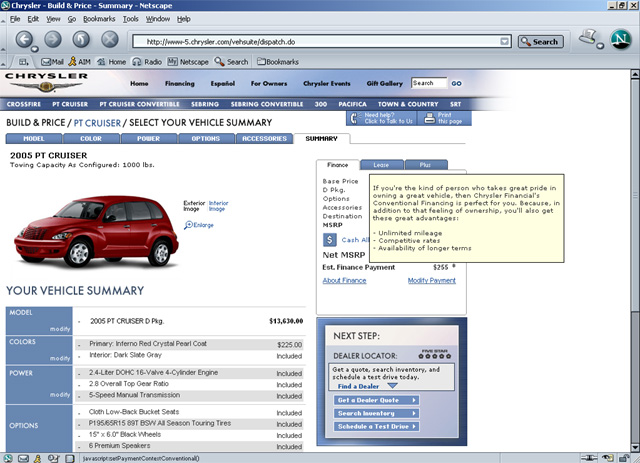
Task: Switch to the OPTIONS tab
Action: coord(206,138)
